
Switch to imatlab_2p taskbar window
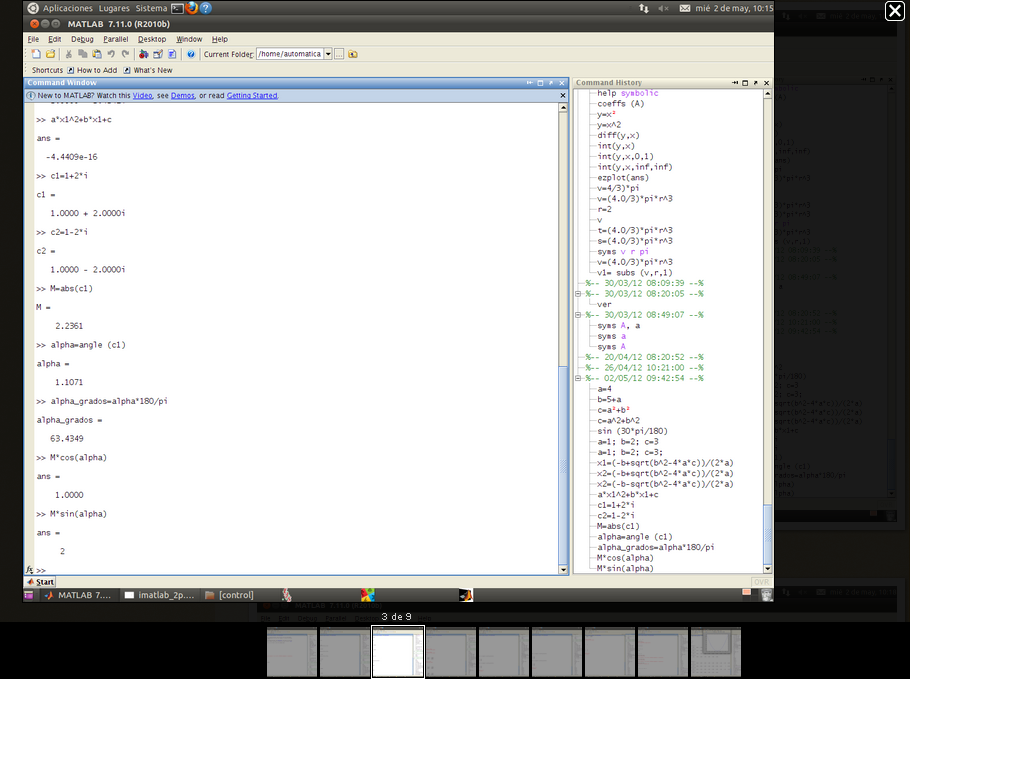pos(159,595)
